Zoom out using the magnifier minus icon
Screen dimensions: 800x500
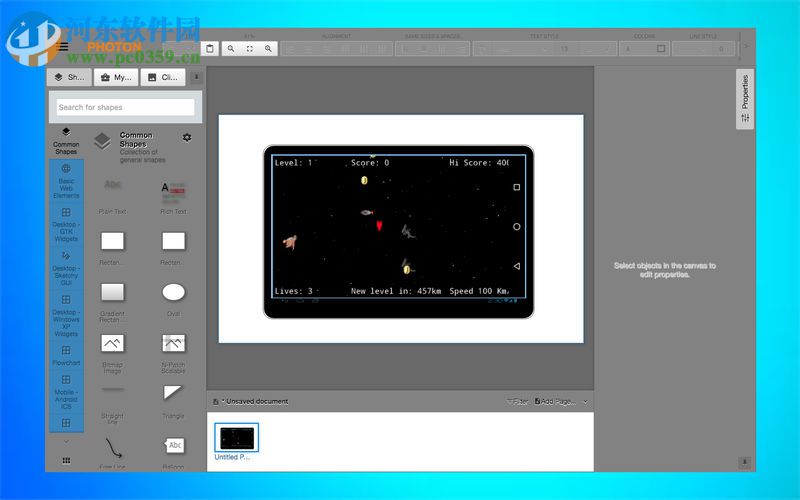pyautogui.click(x=231, y=48)
